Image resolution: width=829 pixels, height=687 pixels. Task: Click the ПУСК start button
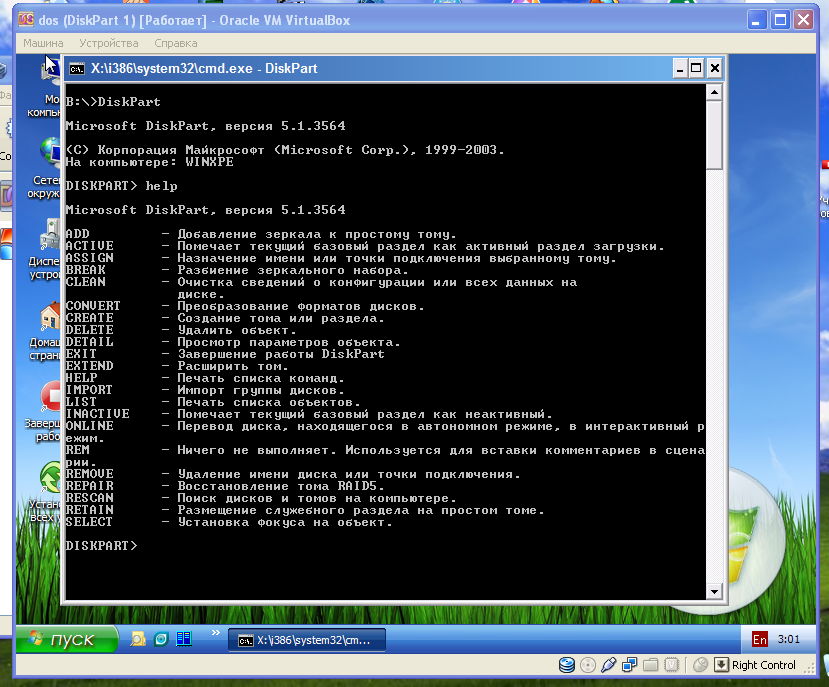62,640
